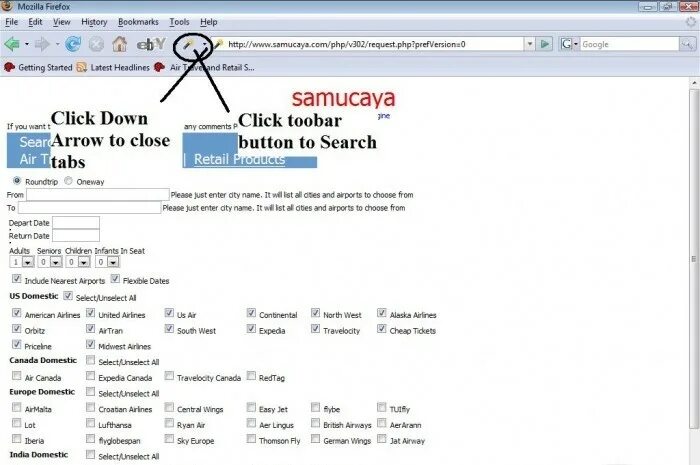
Task: Open the History menu
Action: [x=94, y=22]
